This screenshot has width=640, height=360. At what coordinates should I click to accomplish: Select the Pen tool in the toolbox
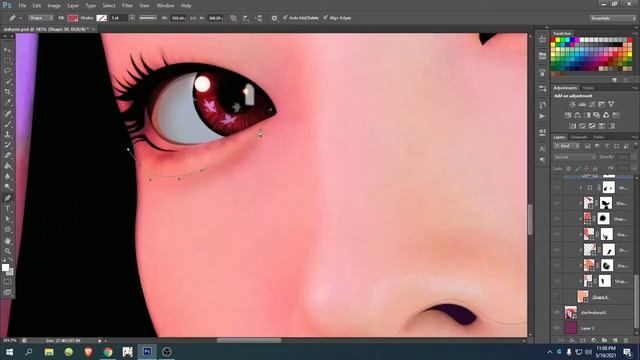click(7, 198)
